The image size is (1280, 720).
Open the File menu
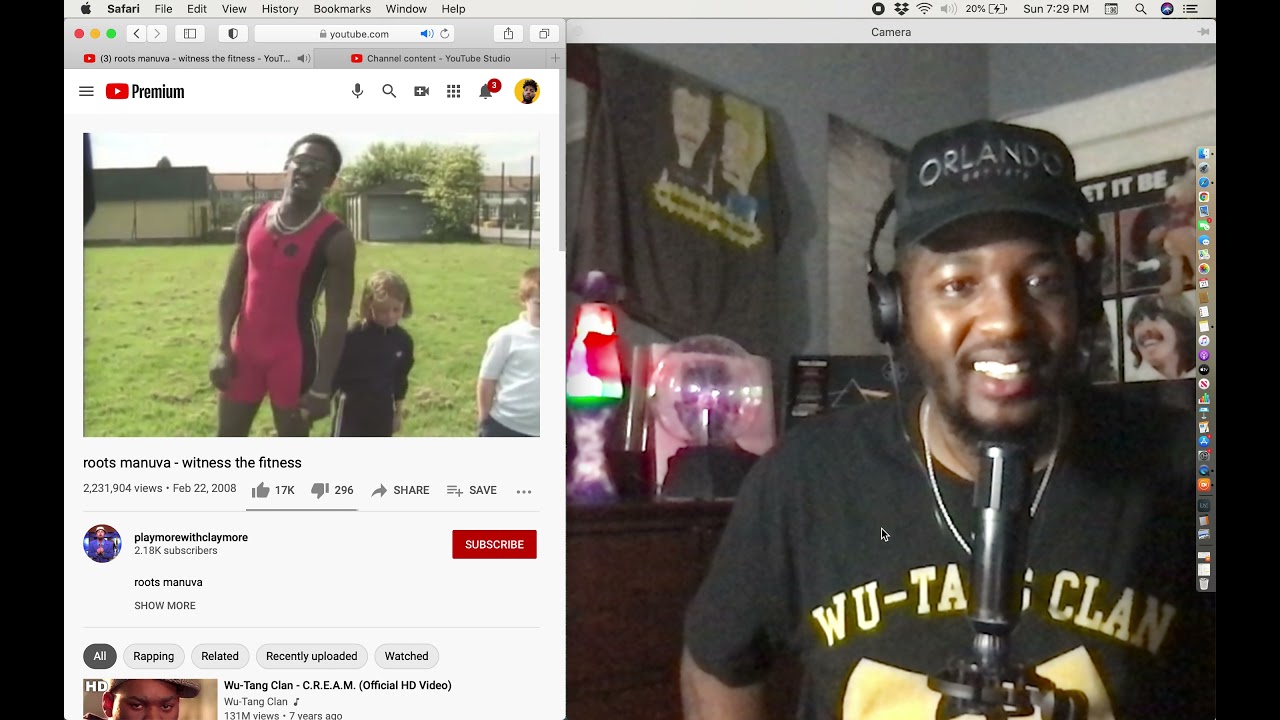pos(163,9)
